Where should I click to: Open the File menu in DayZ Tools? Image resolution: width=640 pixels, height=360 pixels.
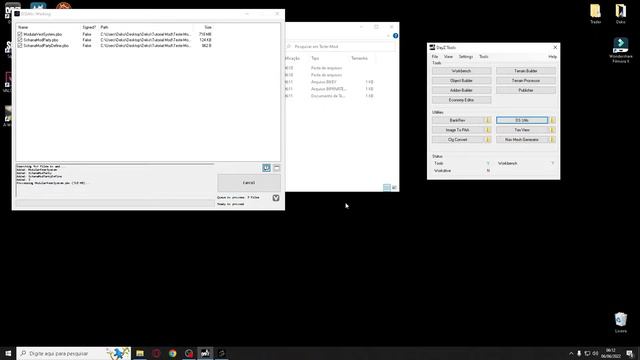[x=435, y=57]
